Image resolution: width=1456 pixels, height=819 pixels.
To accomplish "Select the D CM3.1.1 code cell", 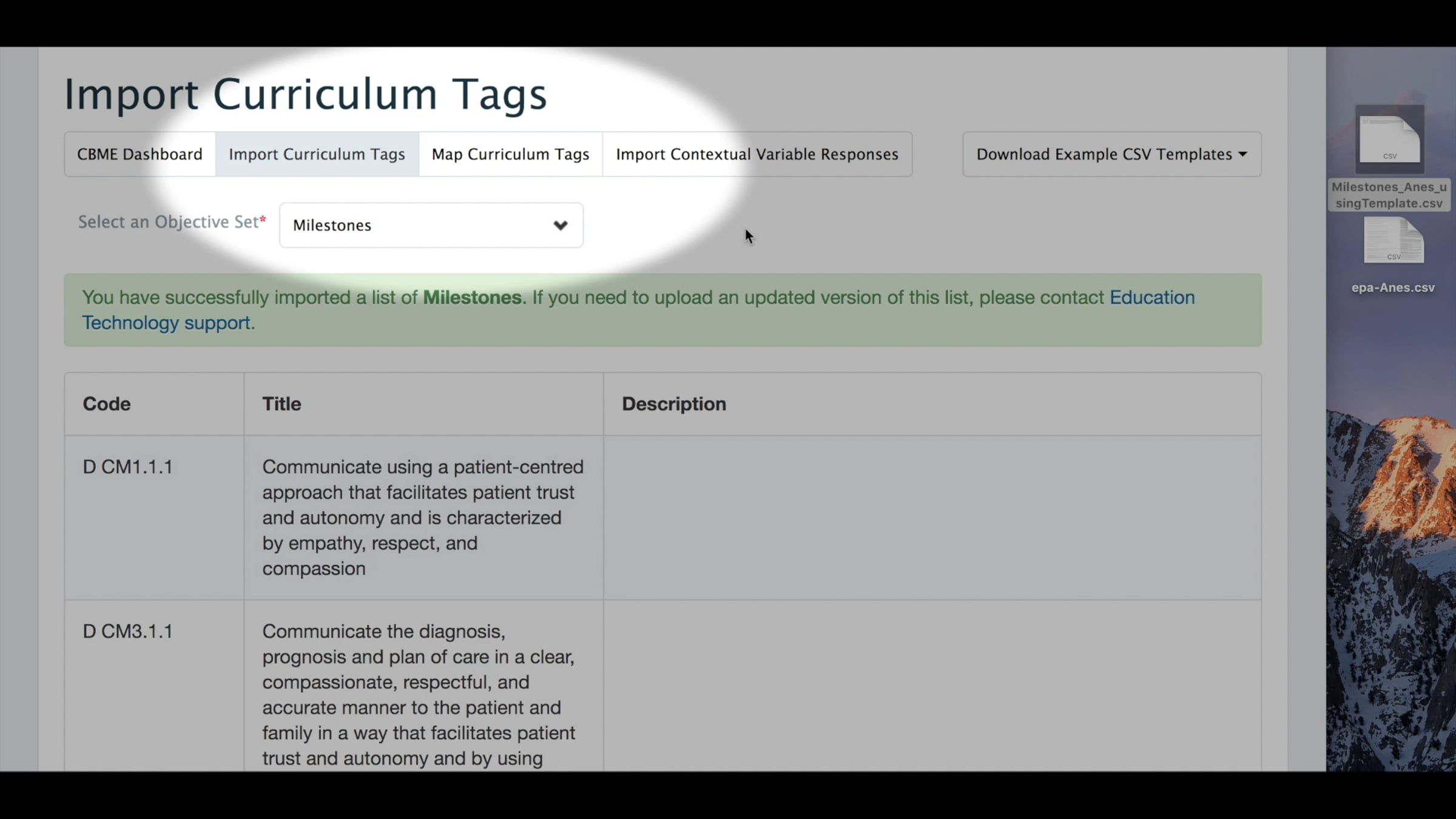I will [128, 632].
